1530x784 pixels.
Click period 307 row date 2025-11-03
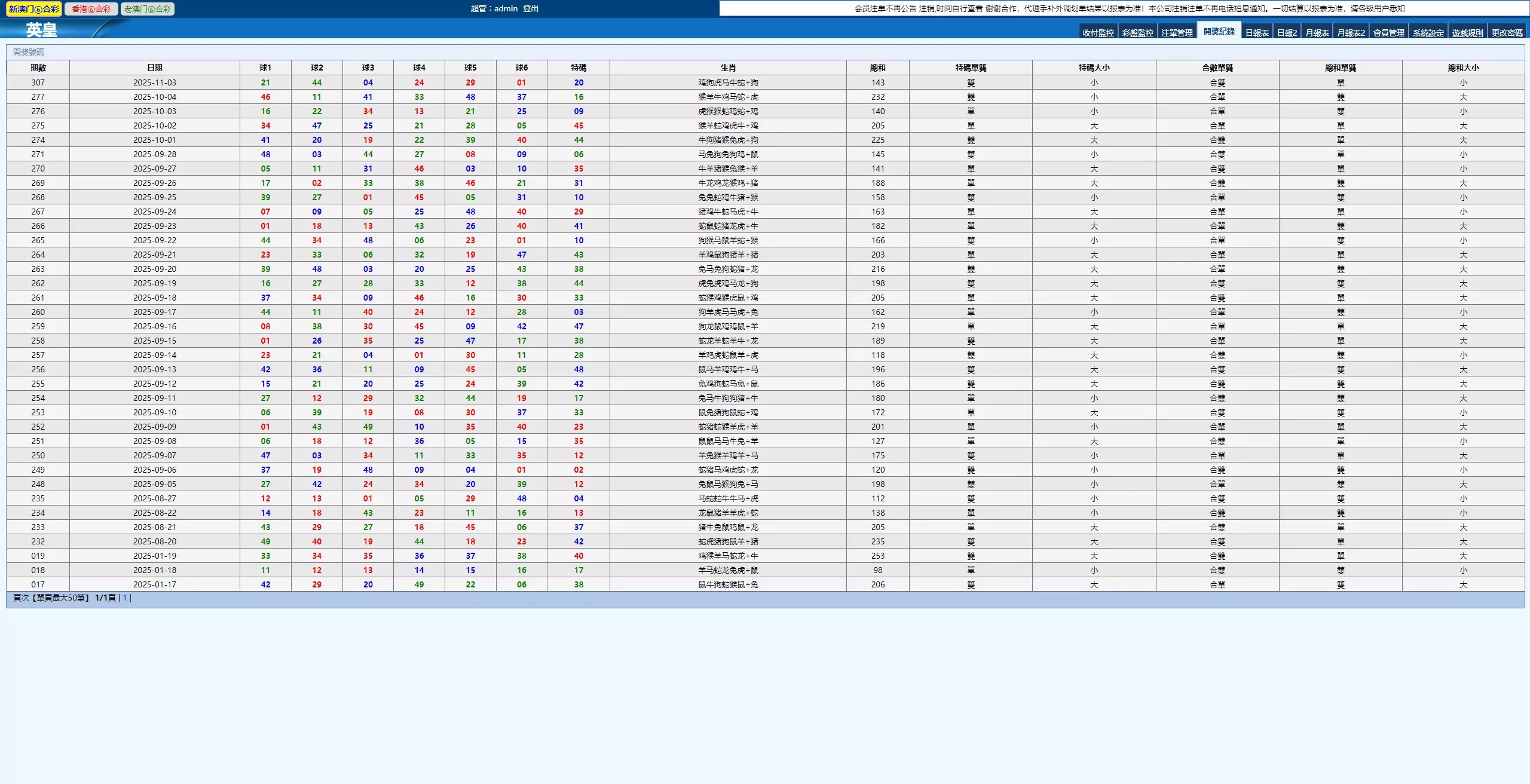coord(155,82)
